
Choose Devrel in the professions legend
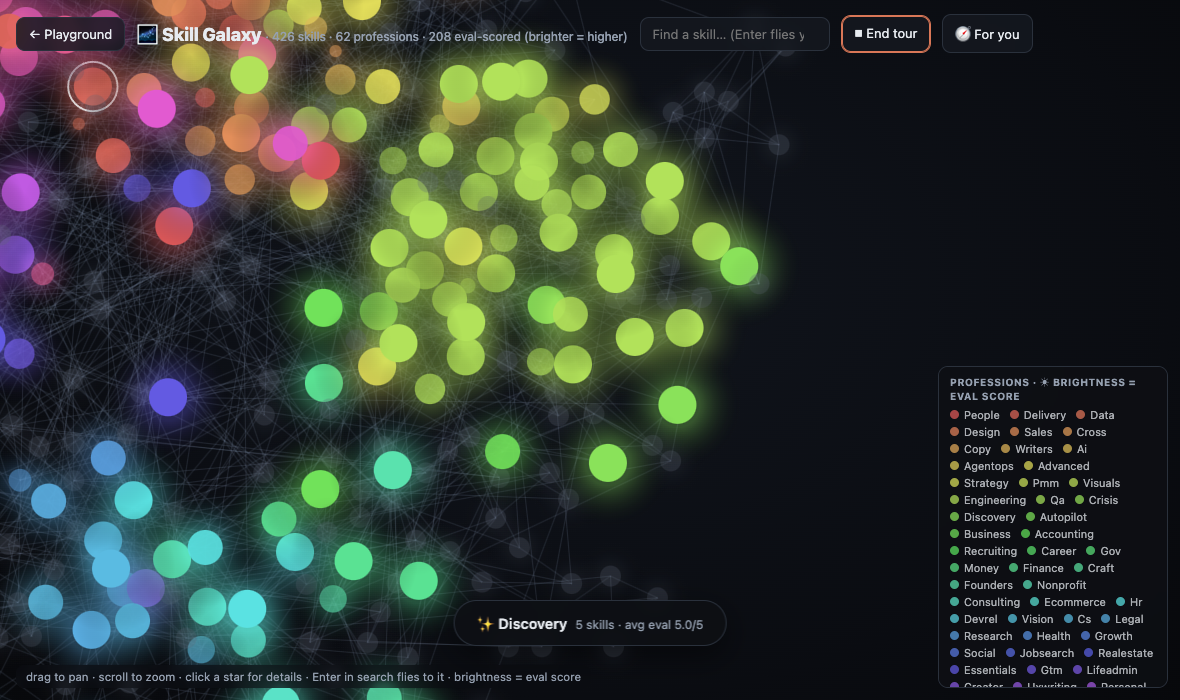pos(974,619)
